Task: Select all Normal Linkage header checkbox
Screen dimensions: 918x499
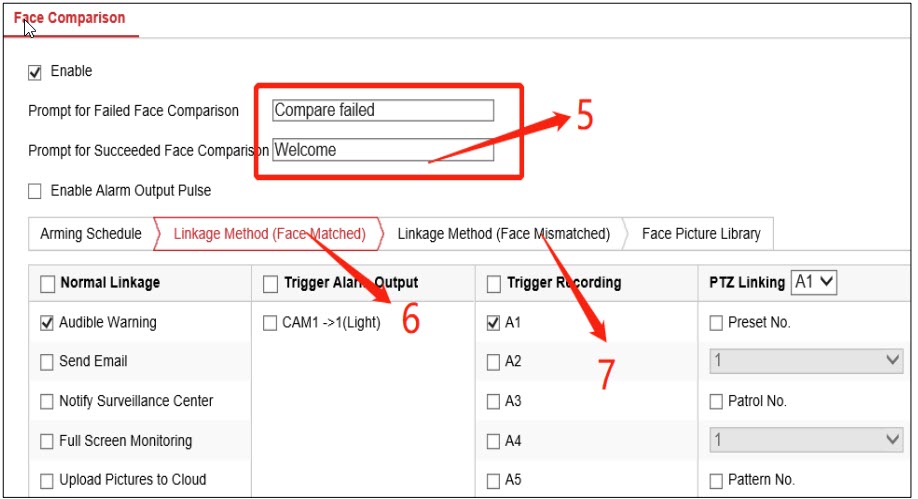Action: [x=47, y=284]
